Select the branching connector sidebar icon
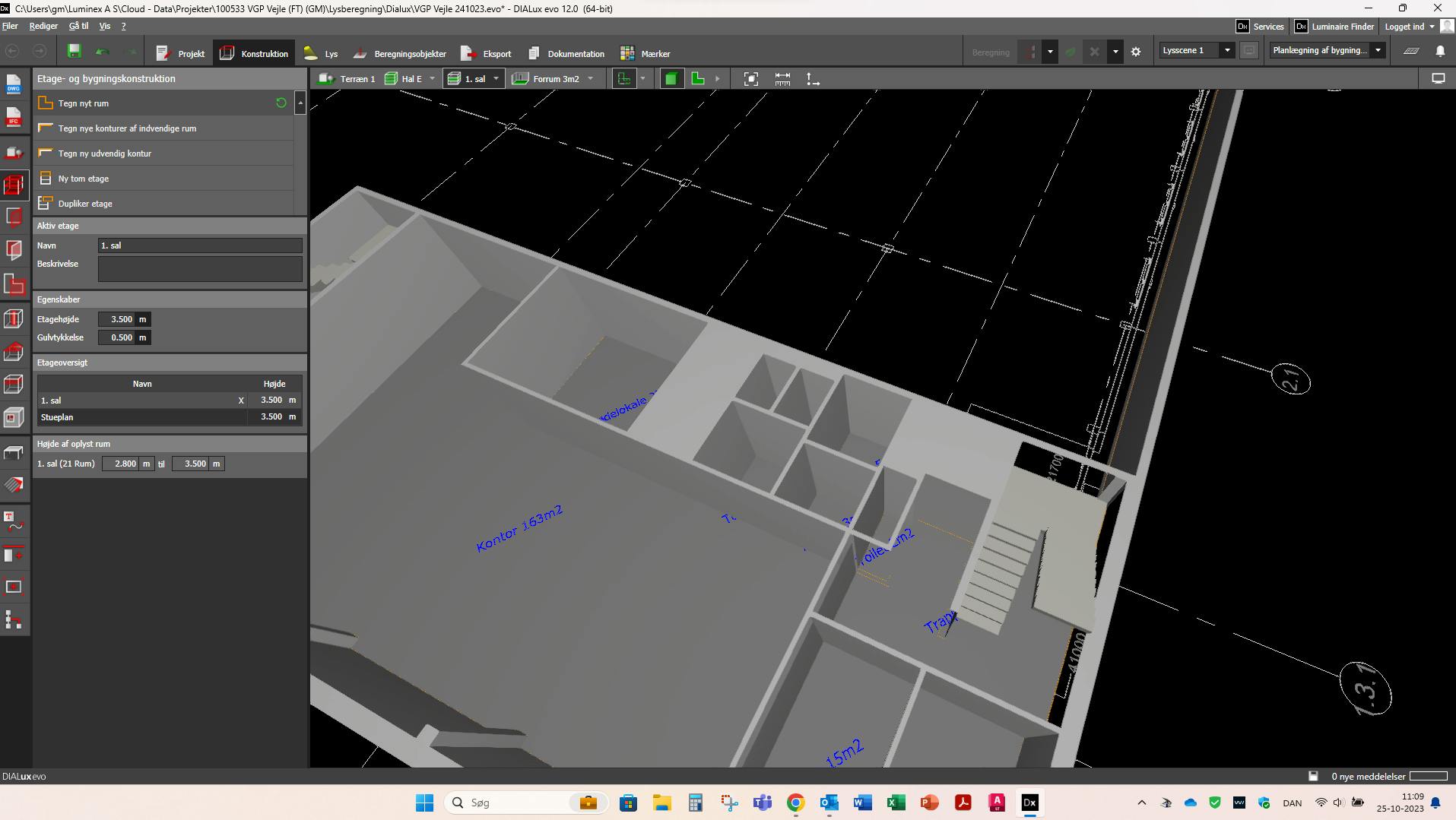Image resolution: width=1456 pixels, height=820 pixels. coord(14,620)
